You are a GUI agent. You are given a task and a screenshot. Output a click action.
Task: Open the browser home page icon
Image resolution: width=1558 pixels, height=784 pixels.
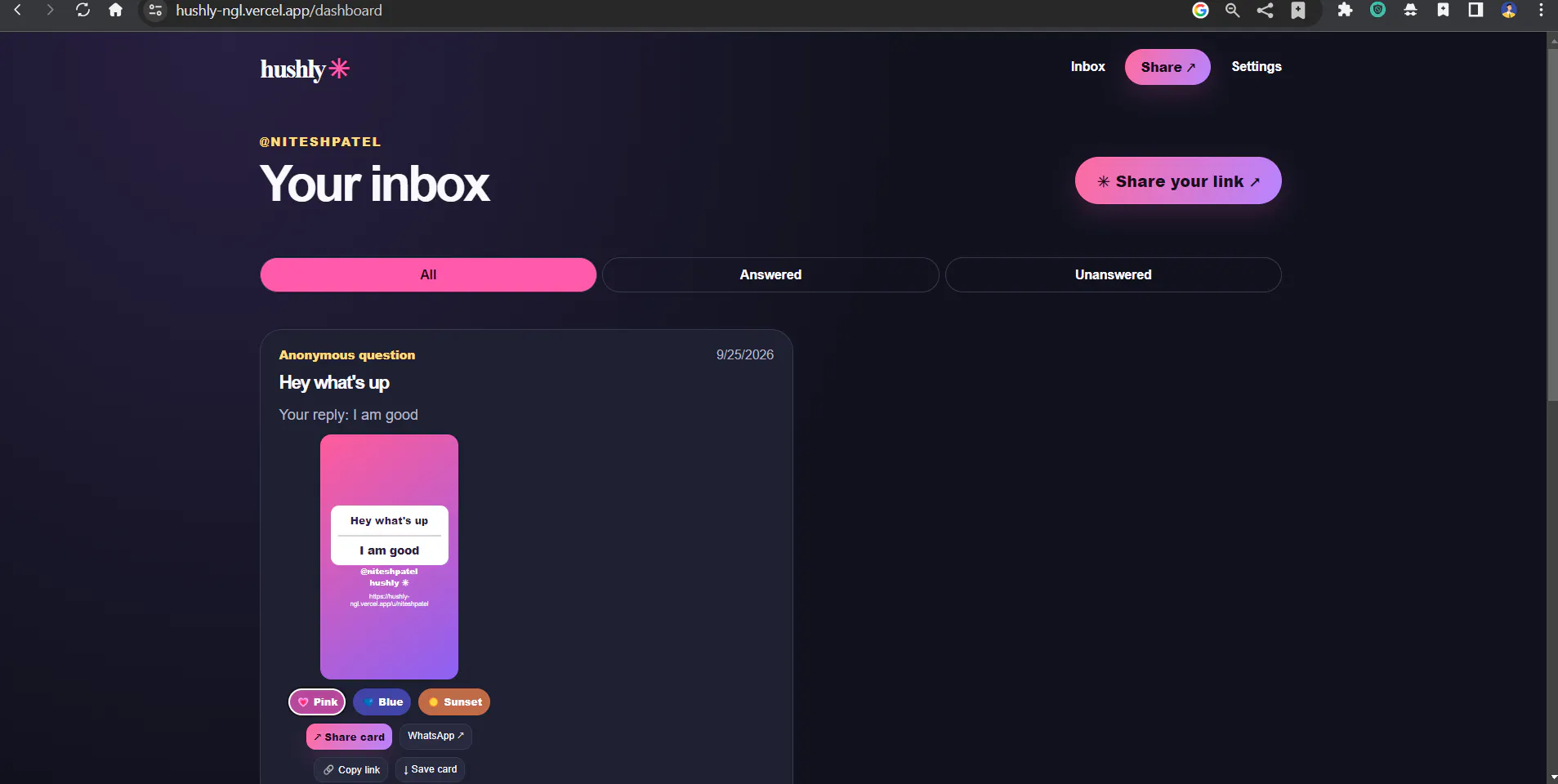tap(115, 10)
